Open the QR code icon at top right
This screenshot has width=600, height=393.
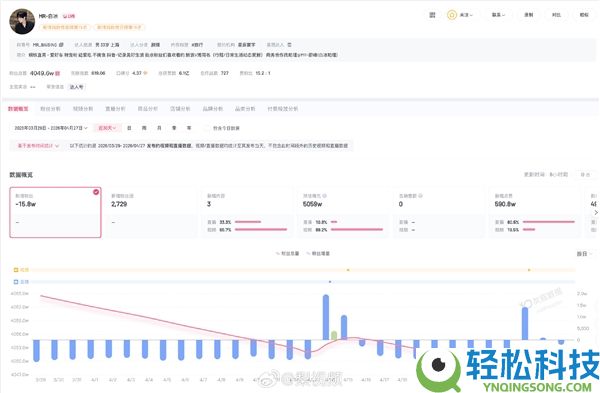click(x=432, y=15)
